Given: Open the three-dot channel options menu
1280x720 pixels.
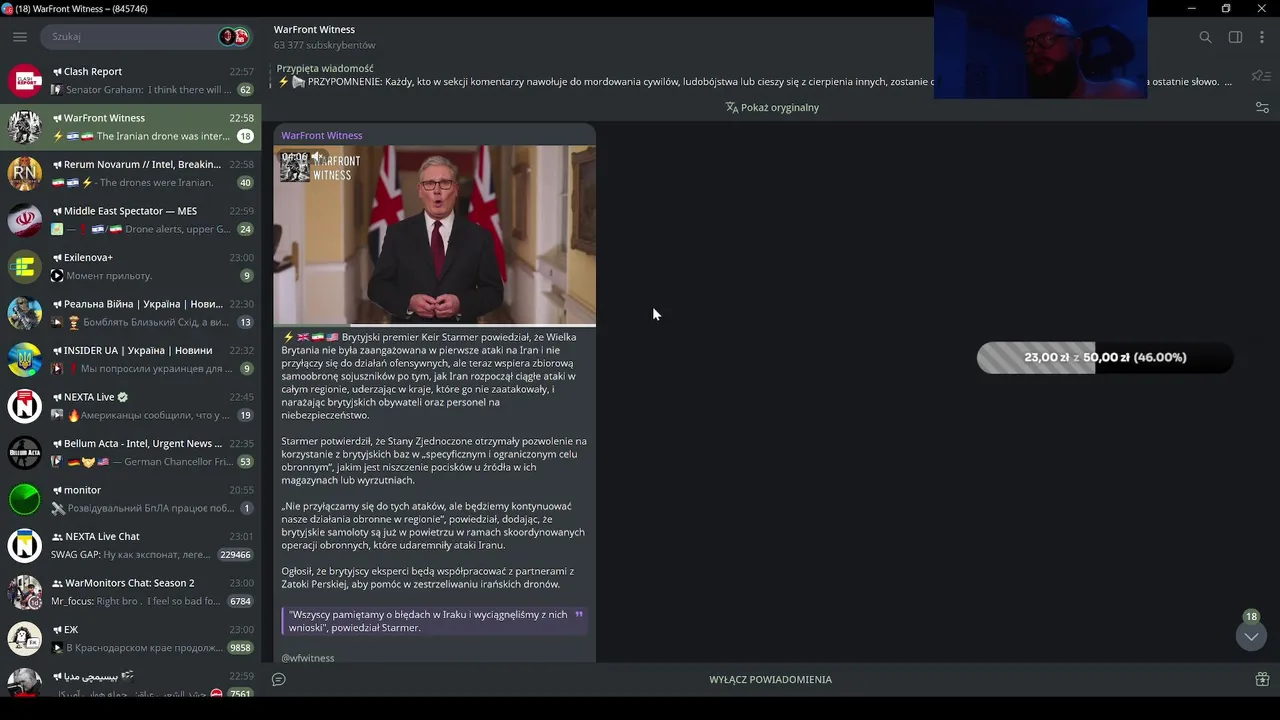Looking at the screenshot, I should (1263, 37).
